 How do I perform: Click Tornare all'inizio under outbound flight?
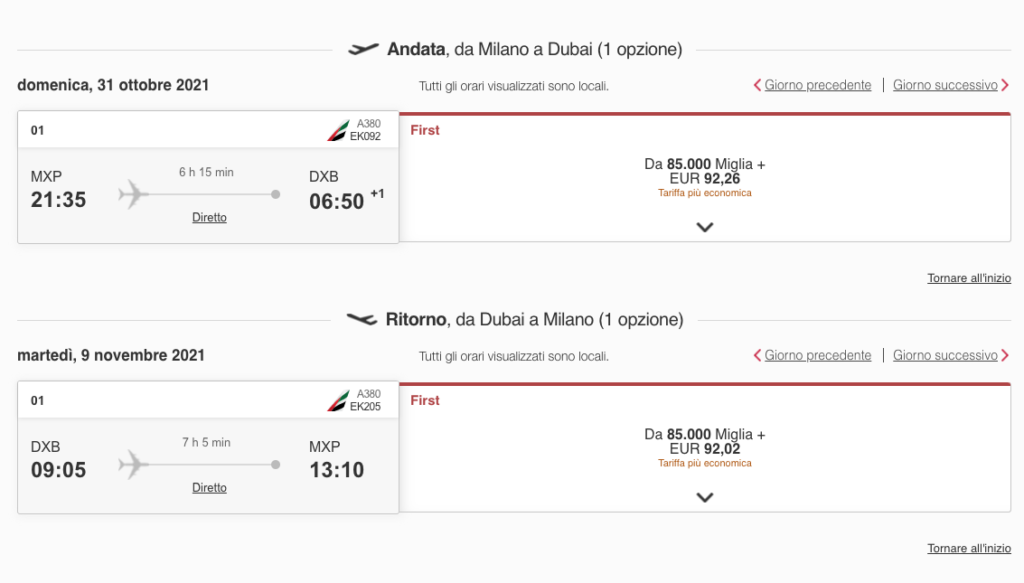(x=969, y=278)
